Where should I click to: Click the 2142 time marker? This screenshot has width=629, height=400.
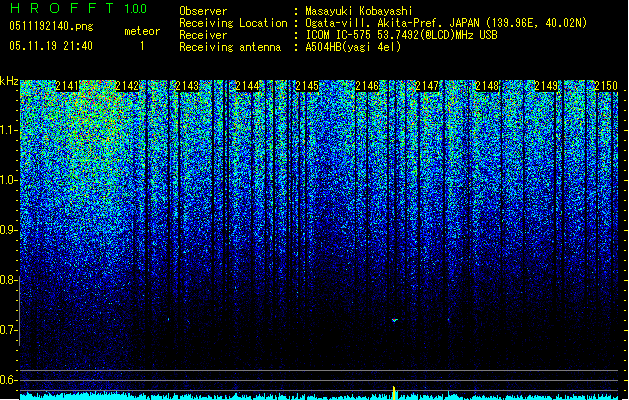point(127,86)
